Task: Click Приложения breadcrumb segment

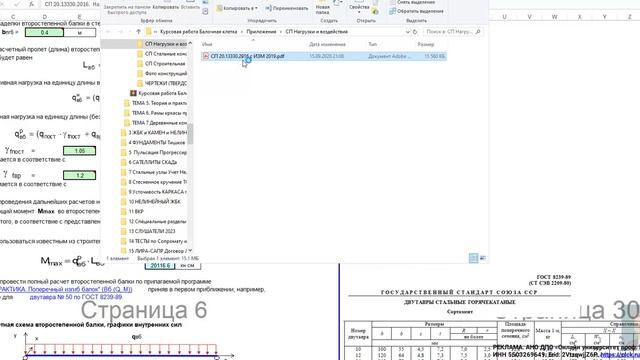Action: pos(261,32)
